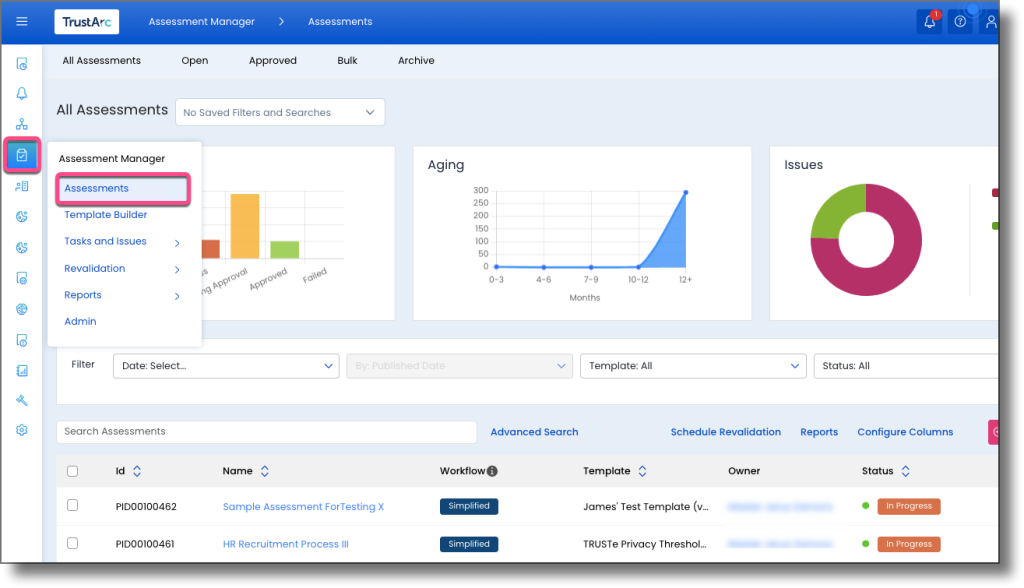
Task: Sort table by Template column arrows
Action: (643, 471)
